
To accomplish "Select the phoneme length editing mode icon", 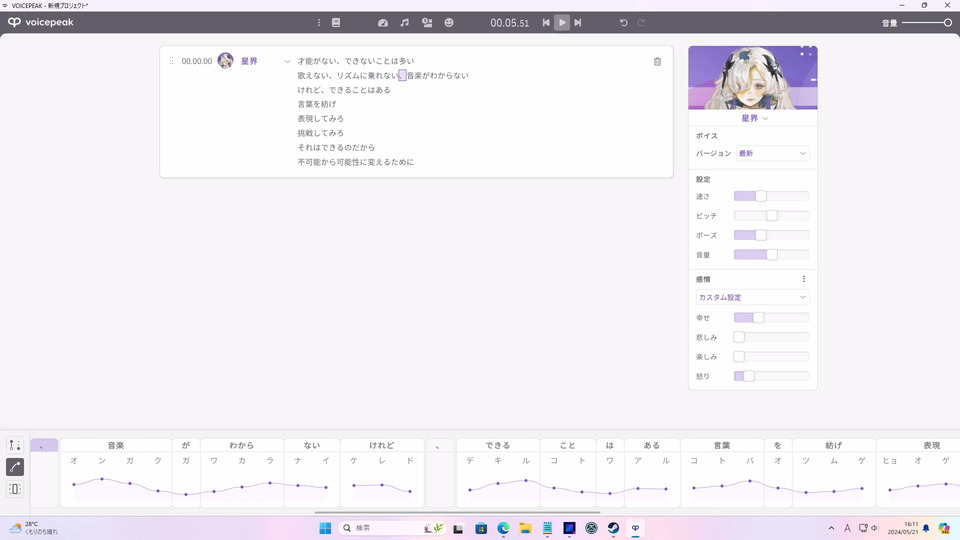I will coord(15,489).
